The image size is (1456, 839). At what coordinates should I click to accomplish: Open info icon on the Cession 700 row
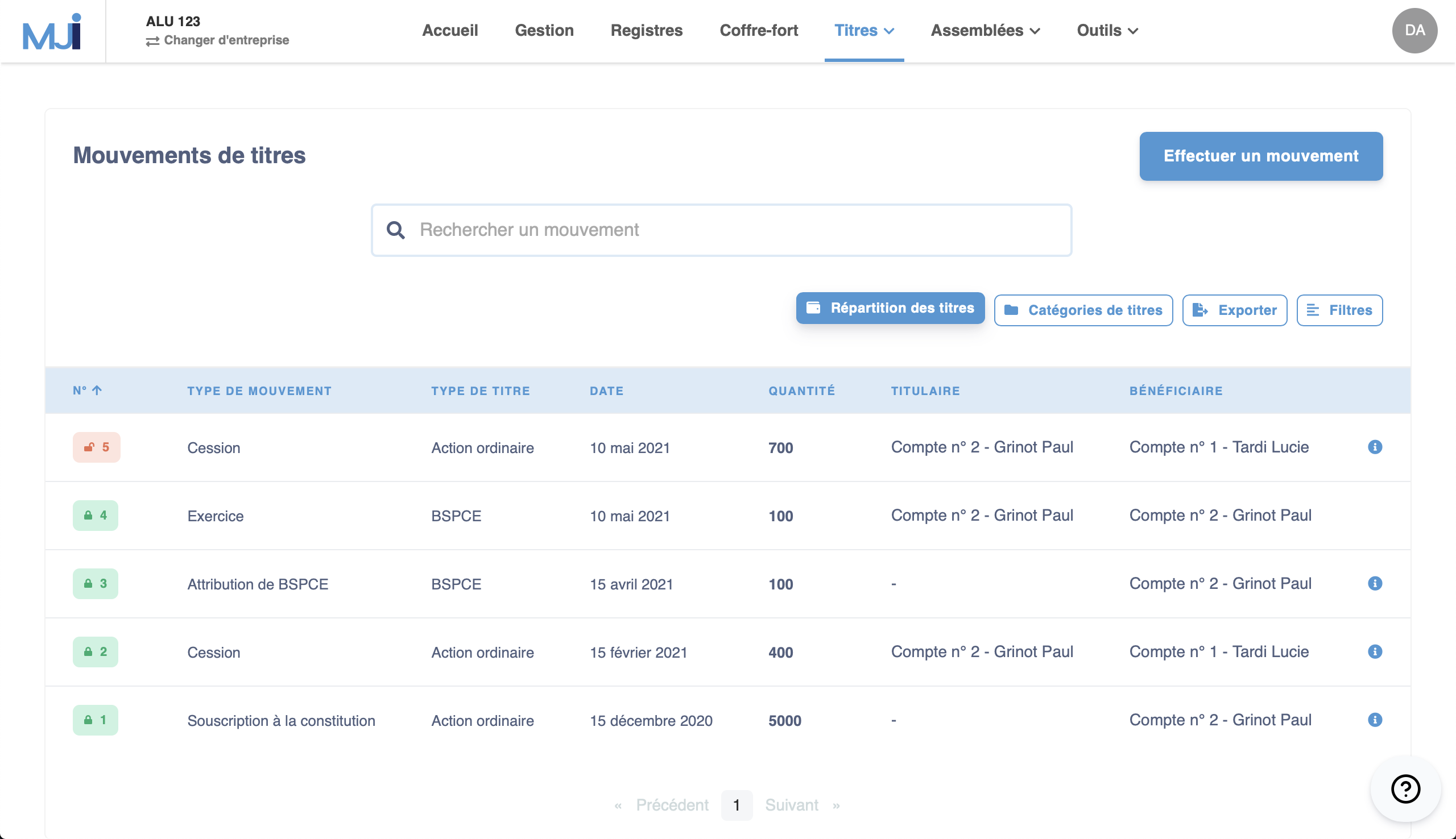1375,447
